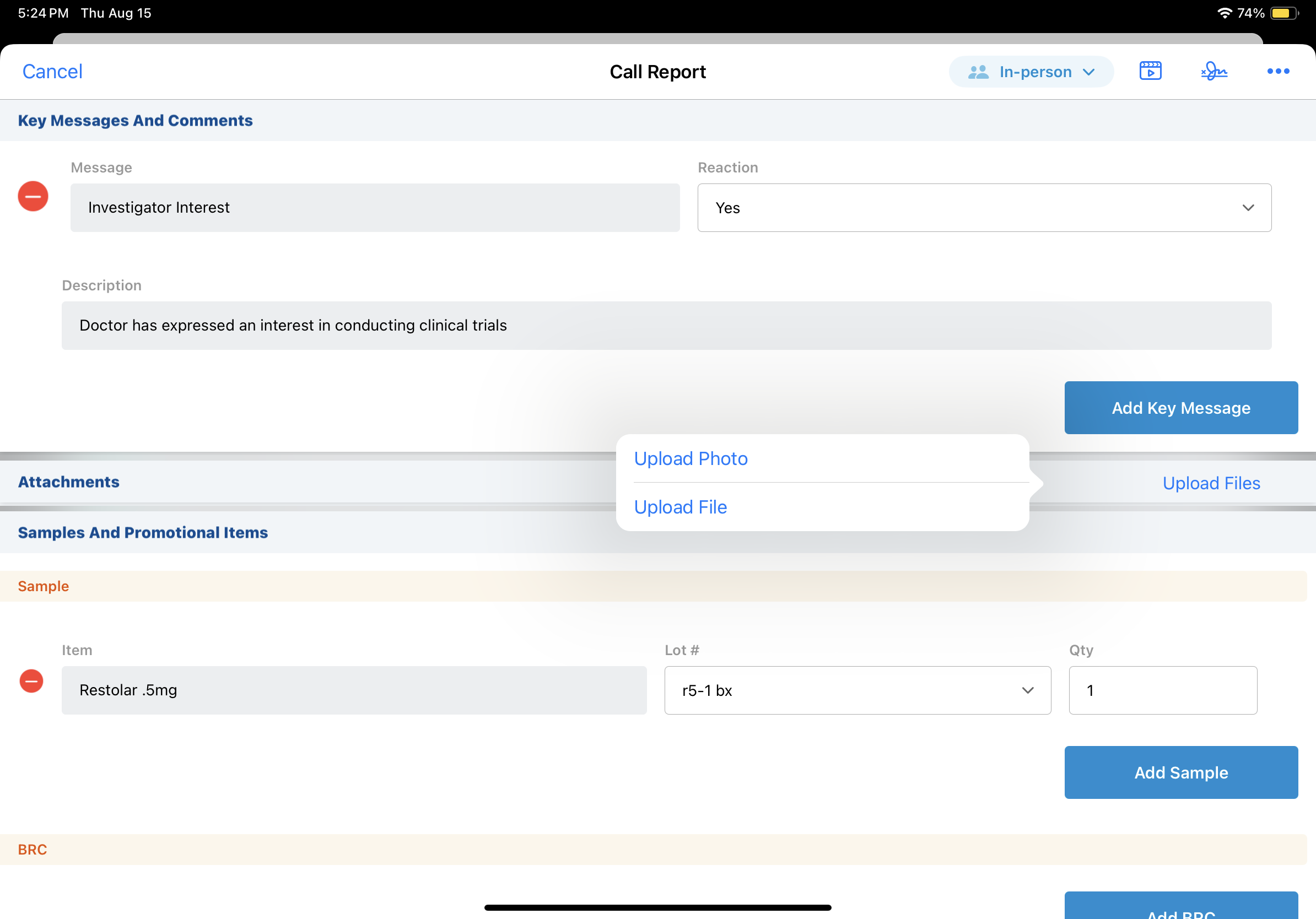Tap the Upload Files link
Screen dimensions: 1316x919
pyautogui.click(x=1211, y=483)
